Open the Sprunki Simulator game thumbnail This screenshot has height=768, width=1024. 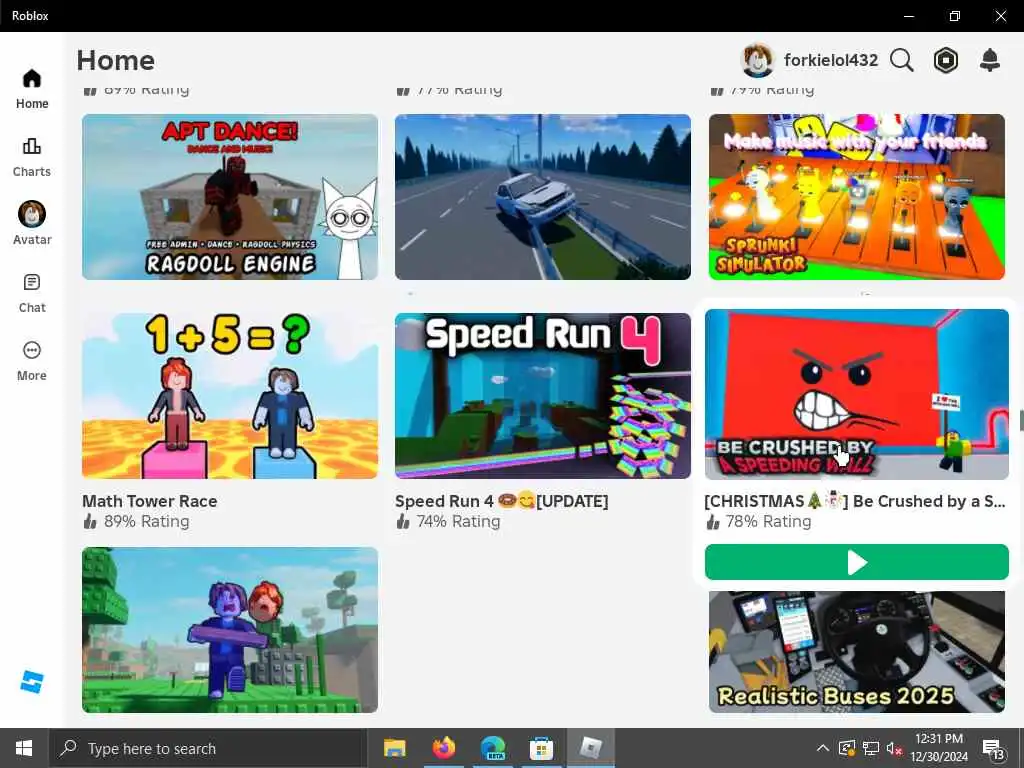coord(857,197)
